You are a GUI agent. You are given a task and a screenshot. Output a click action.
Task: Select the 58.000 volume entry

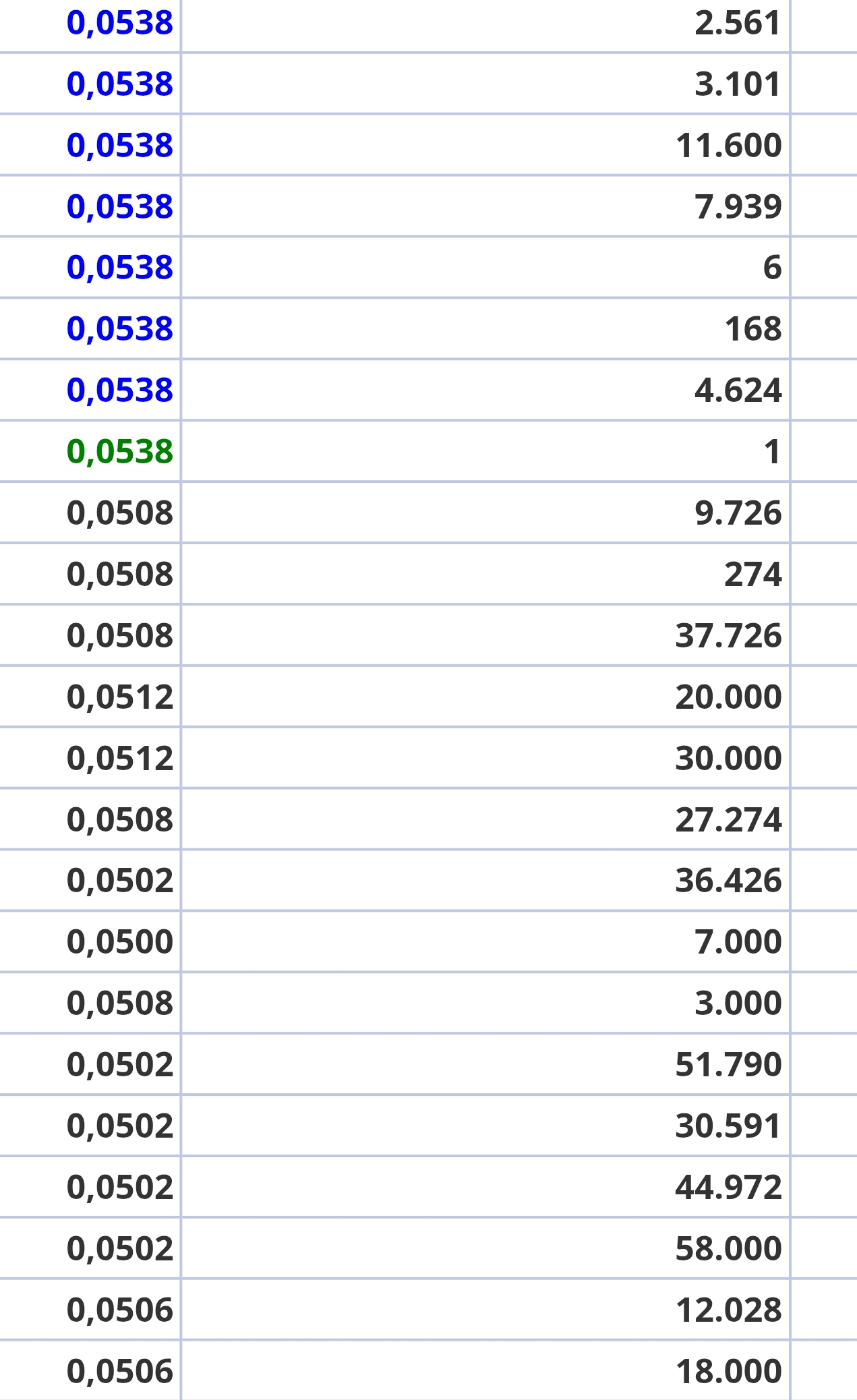(728, 1248)
